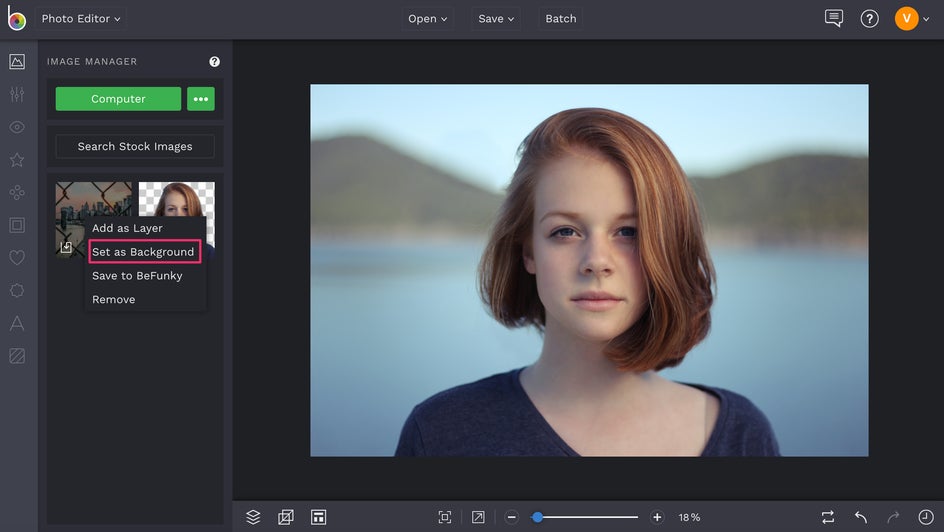Select the Text tool icon
Image resolution: width=944 pixels, height=532 pixels.
coord(17,323)
